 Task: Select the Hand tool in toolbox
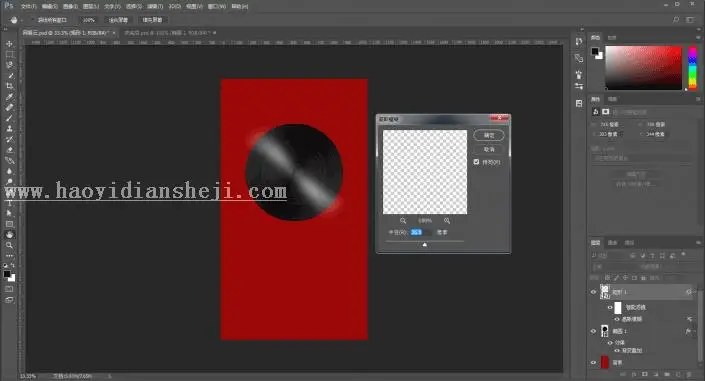(x=9, y=234)
